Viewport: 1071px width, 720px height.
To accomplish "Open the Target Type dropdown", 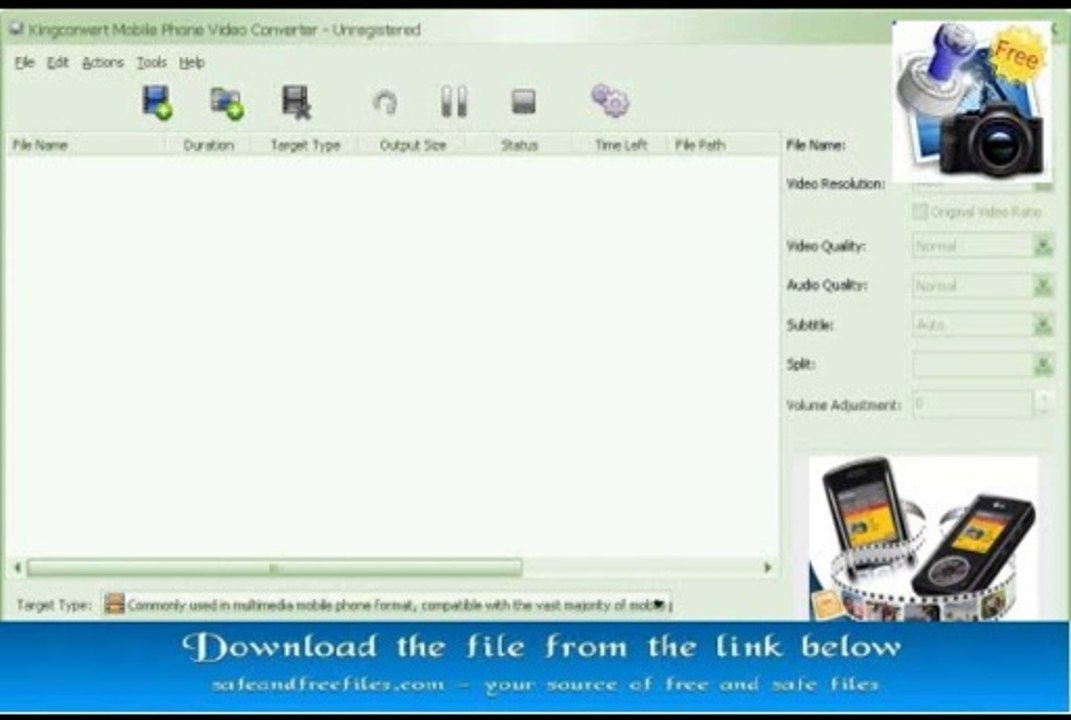I will pos(658,604).
